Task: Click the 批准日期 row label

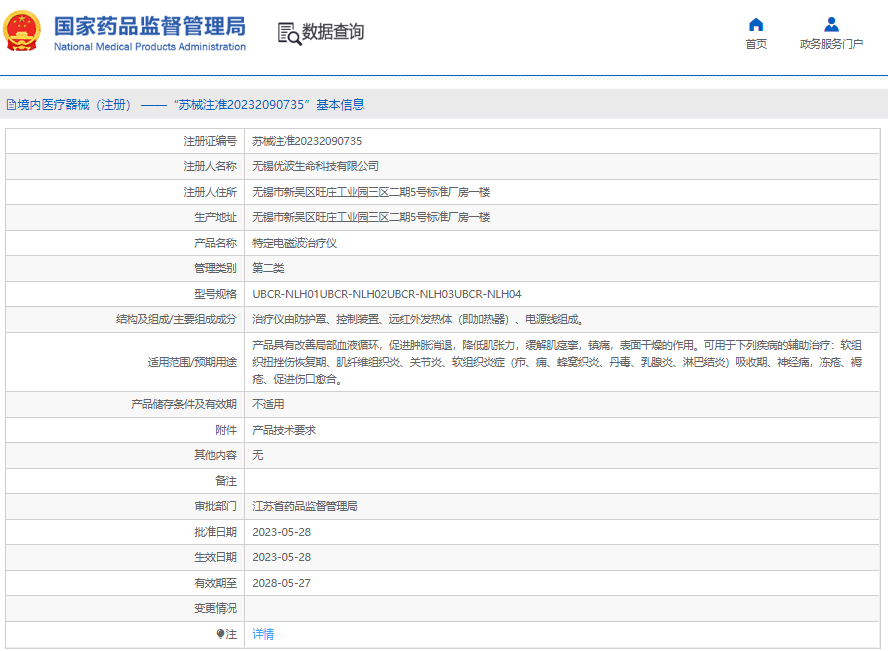Action: pos(215,532)
